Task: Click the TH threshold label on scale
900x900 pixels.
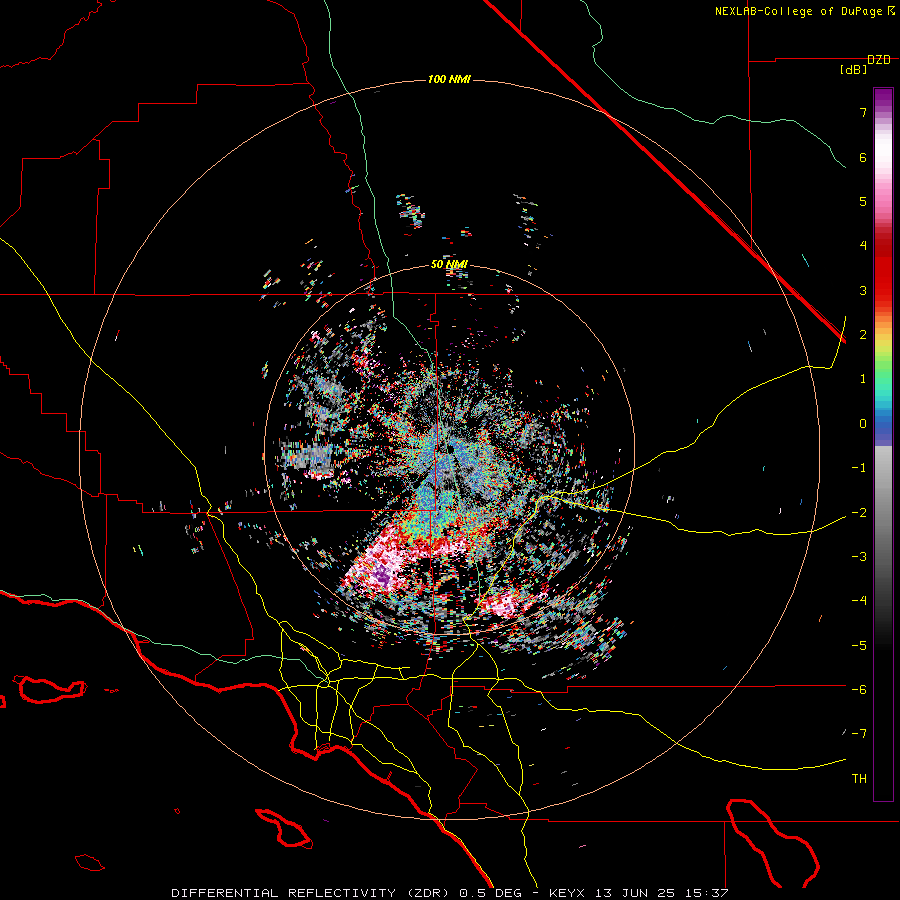Action: point(859,779)
